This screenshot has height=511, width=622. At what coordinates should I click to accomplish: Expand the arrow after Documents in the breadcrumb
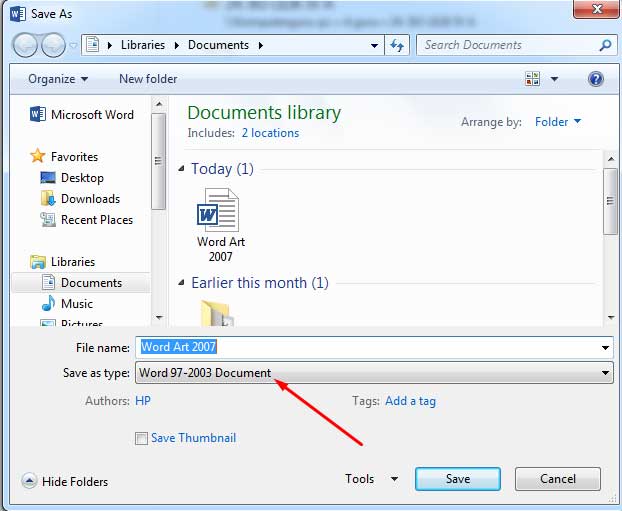pyautogui.click(x=261, y=45)
